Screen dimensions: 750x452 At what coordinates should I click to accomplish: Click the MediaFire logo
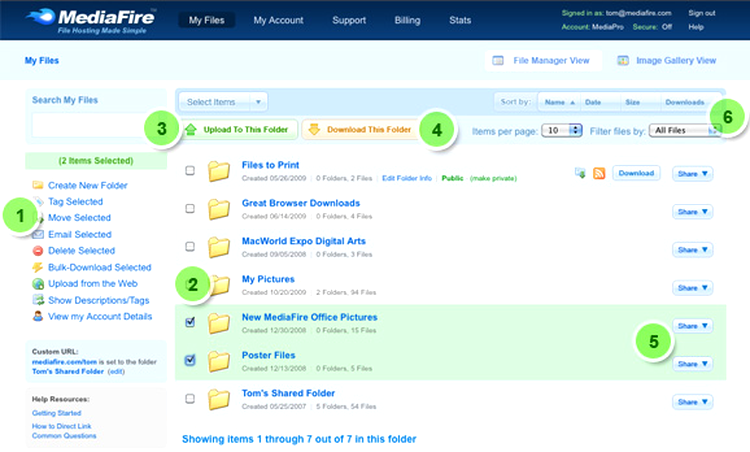click(90, 21)
